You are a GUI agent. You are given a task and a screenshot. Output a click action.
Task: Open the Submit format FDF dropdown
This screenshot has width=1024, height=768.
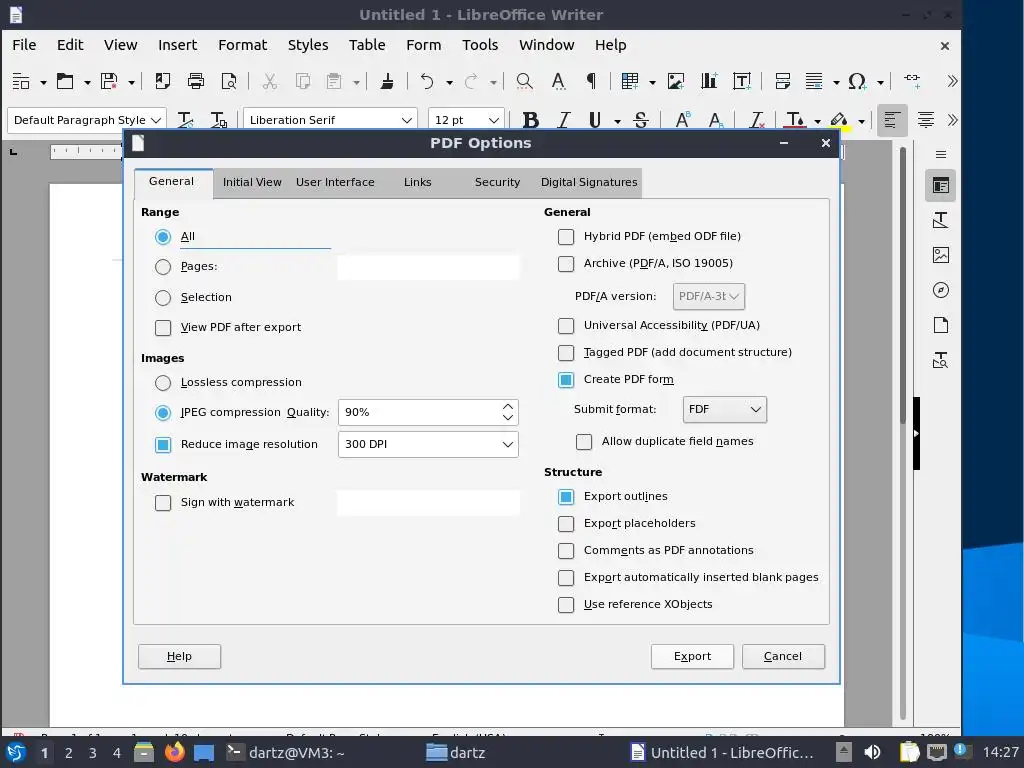tap(724, 409)
